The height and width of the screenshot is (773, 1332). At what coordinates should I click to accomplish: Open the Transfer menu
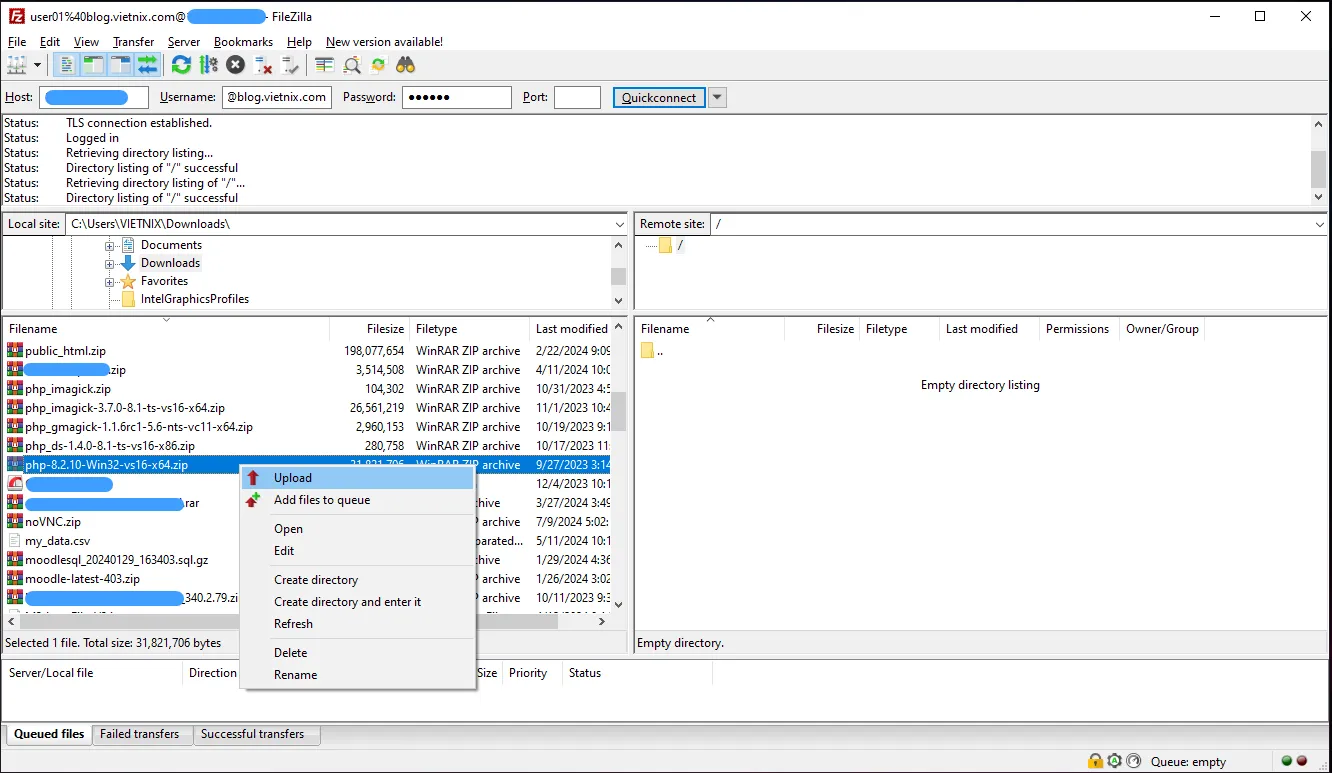click(x=133, y=42)
